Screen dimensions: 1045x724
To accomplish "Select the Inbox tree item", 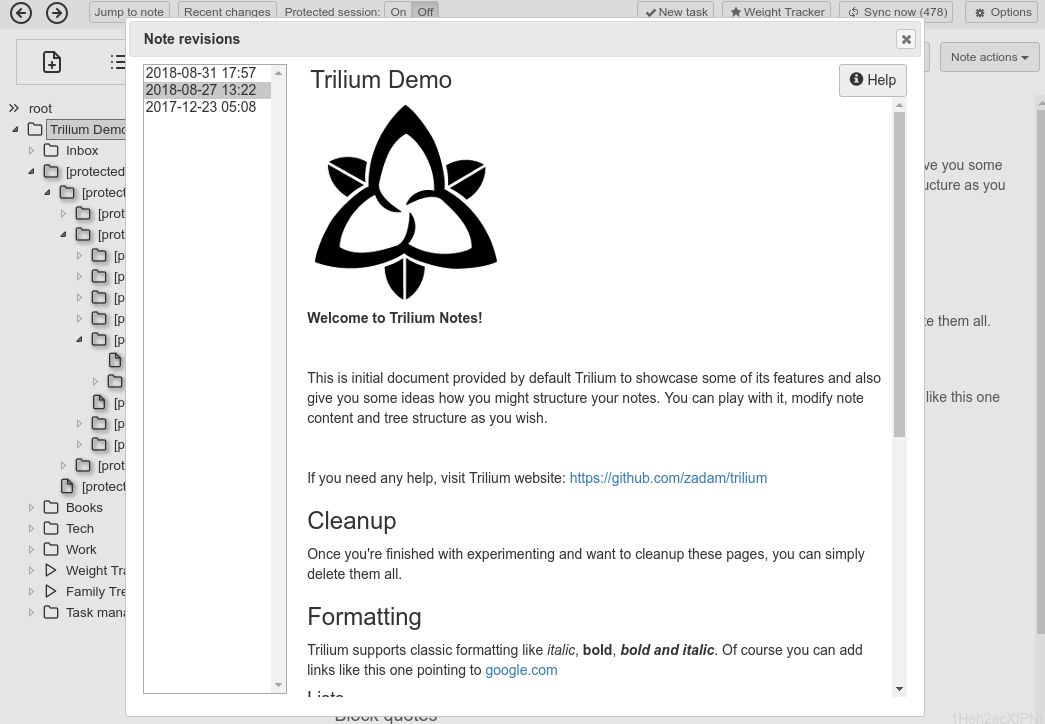I will point(82,151).
